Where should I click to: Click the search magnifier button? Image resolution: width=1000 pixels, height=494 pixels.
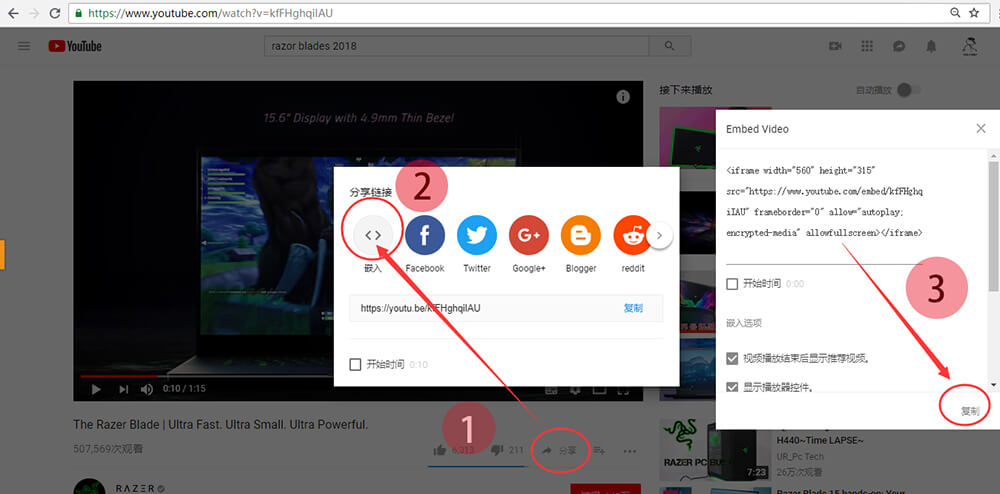click(x=669, y=46)
